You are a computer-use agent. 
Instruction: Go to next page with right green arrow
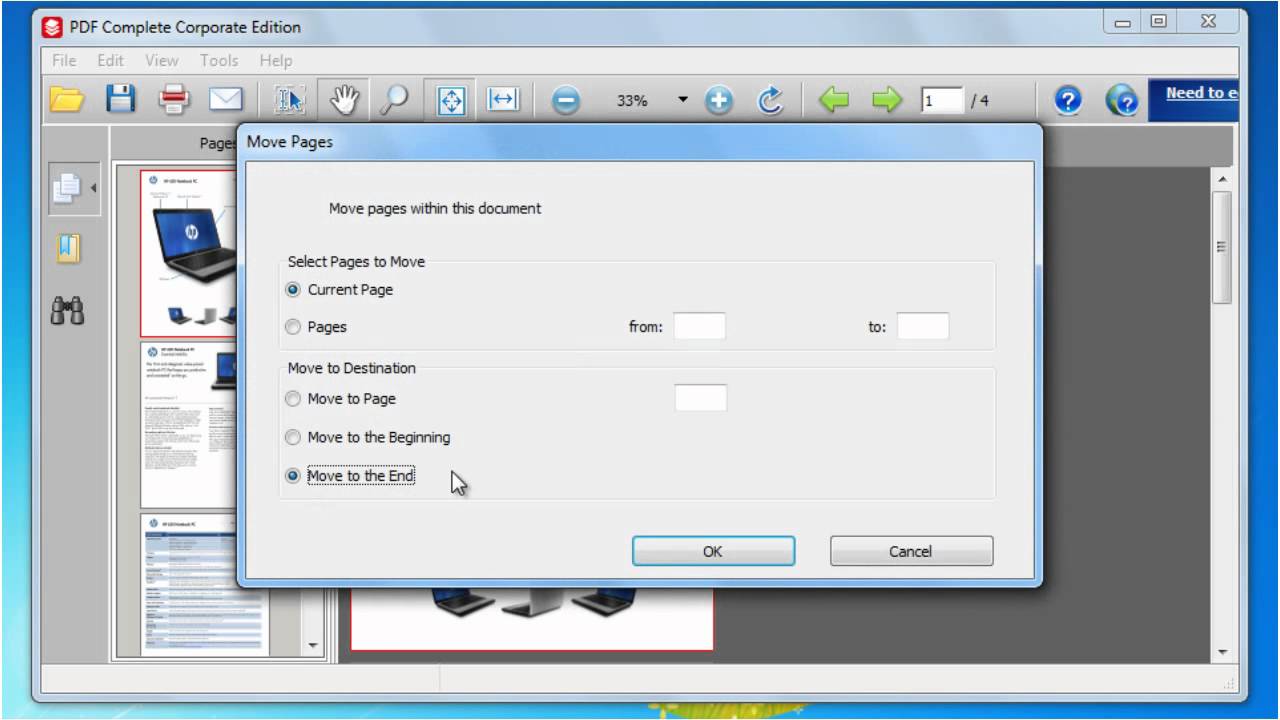pyautogui.click(x=886, y=100)
